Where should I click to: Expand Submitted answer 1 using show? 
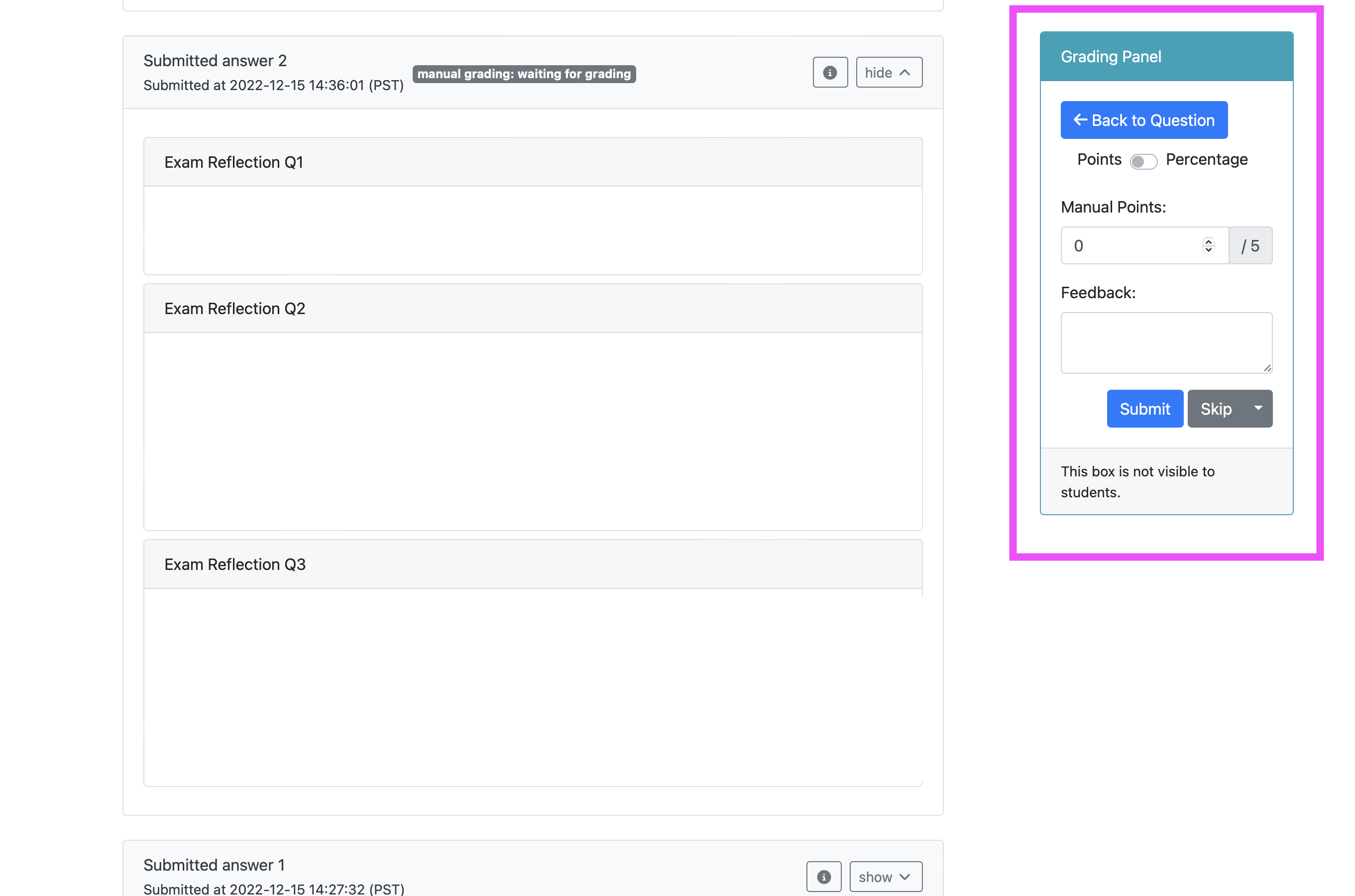tap(885, 876)
